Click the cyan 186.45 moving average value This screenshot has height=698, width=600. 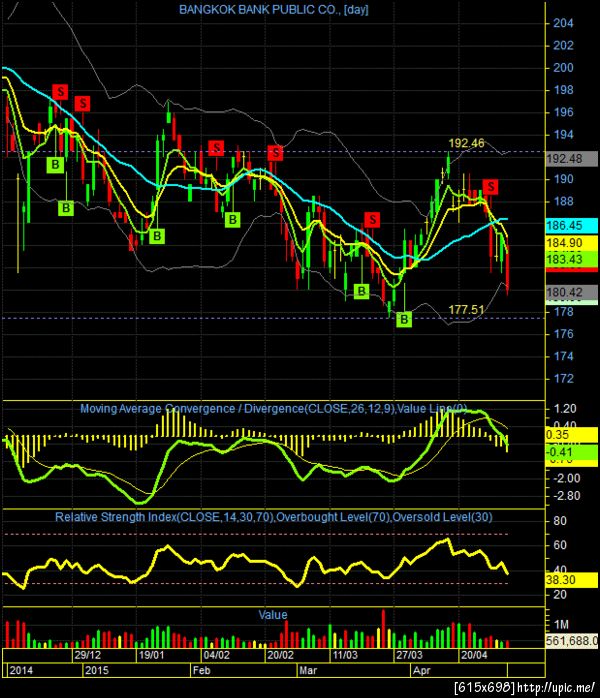[x=572, y=225]
